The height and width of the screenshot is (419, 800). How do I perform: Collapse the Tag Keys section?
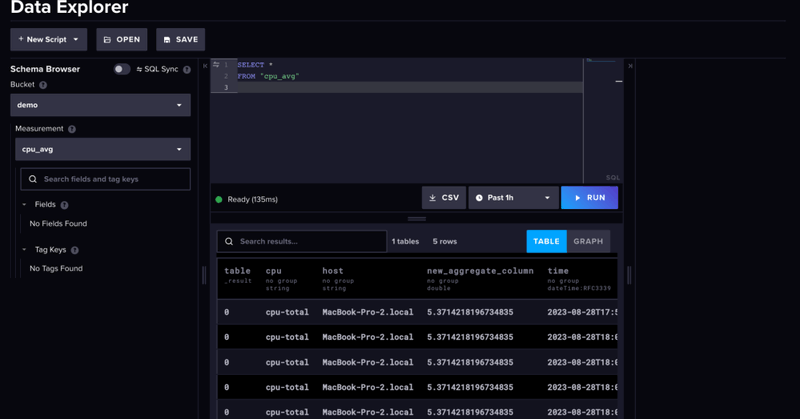[24, 250]
